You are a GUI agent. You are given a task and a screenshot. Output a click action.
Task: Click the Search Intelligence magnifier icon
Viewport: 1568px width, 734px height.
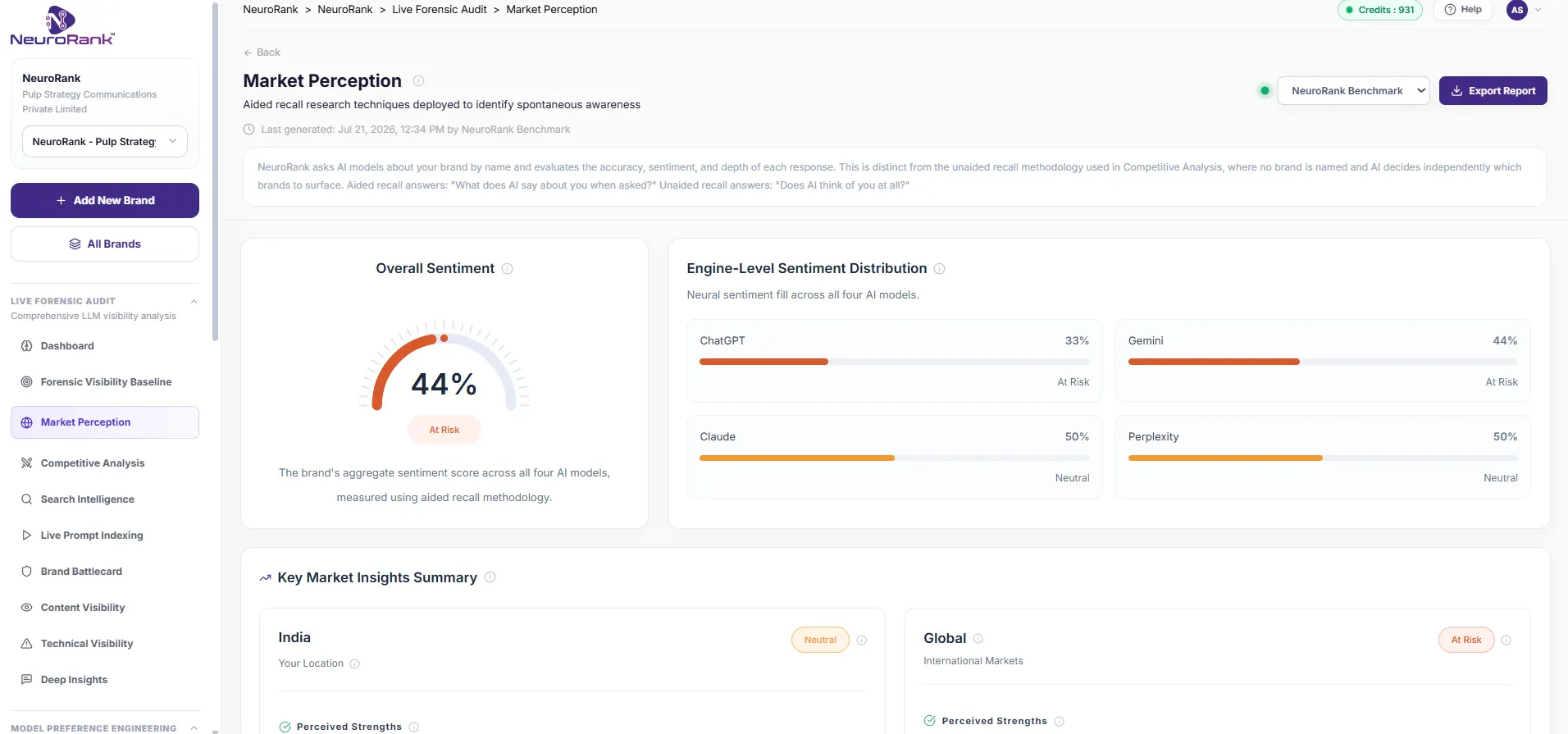coord(26,499)
